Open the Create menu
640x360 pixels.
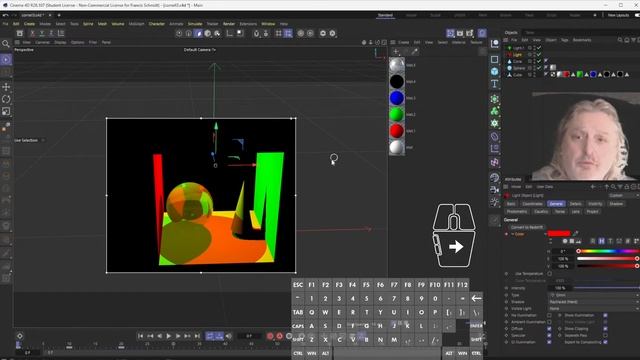point(29,24)
